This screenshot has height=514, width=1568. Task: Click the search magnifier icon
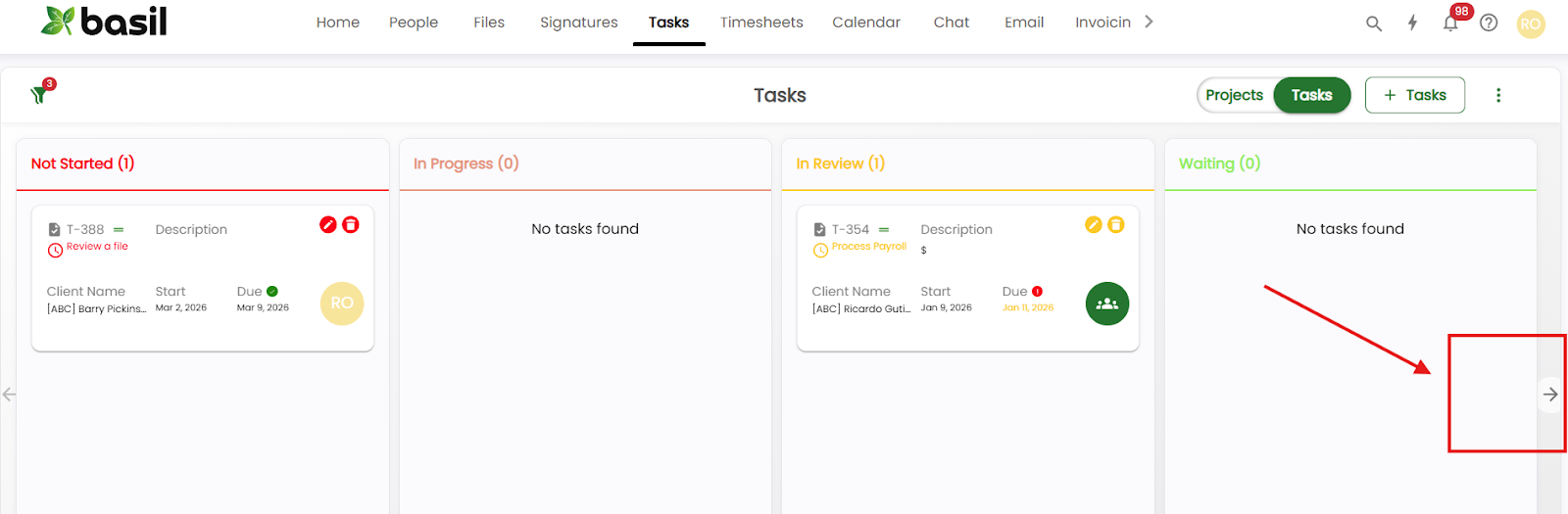pos(1374,23)
